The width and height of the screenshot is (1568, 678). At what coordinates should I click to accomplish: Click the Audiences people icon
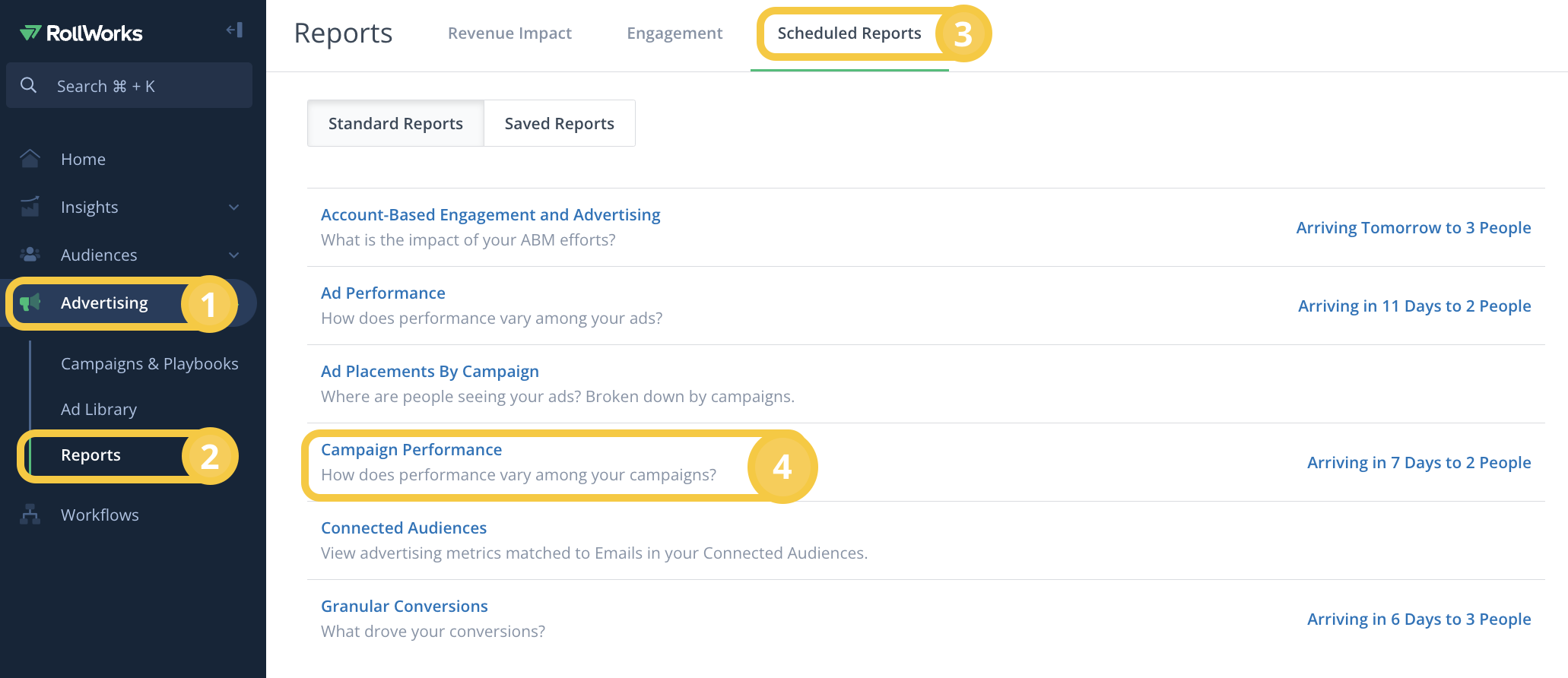30,255
